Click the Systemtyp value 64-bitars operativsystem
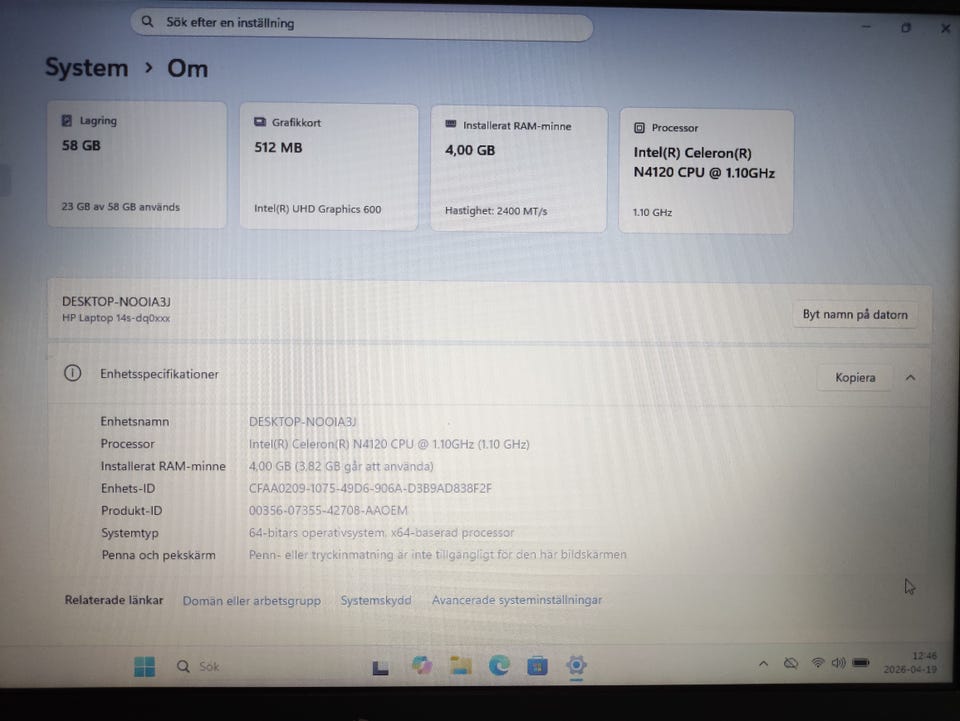Image resolution: width=960 pixels, height=721 pixels. (x=381, y=532)
